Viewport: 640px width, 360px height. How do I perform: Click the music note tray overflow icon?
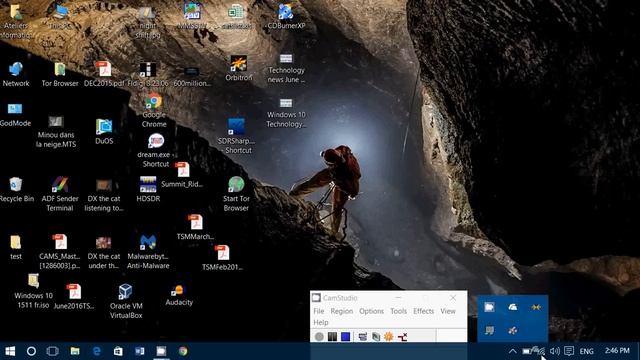tap(489, 330)
